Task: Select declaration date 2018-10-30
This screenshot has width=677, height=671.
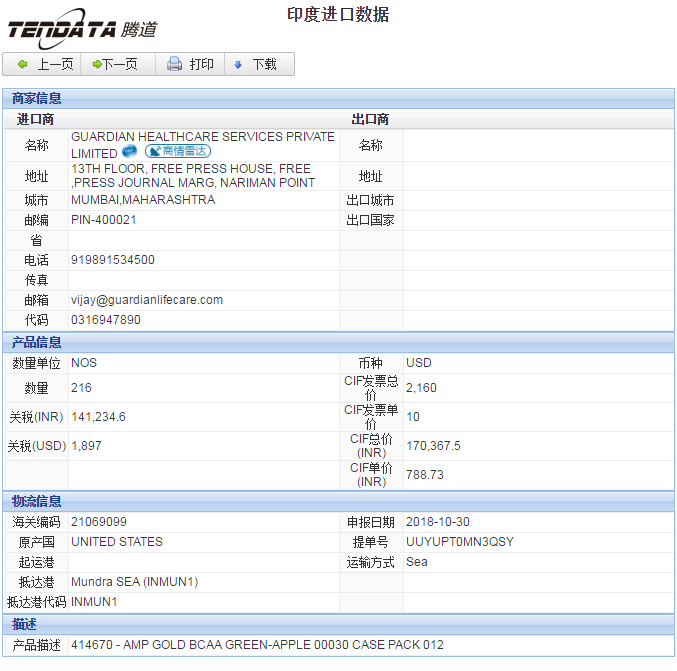Action: click(x=438, y=522)
